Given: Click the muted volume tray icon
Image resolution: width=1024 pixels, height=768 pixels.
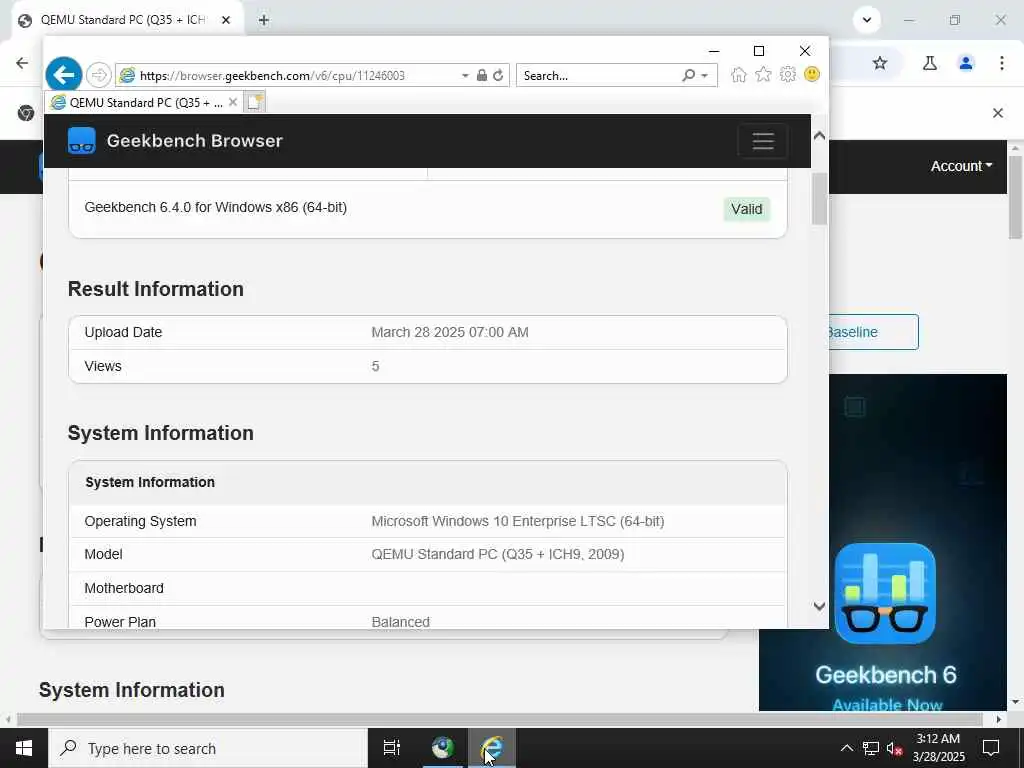Looking at the screenshot, I should coord(895,748).
